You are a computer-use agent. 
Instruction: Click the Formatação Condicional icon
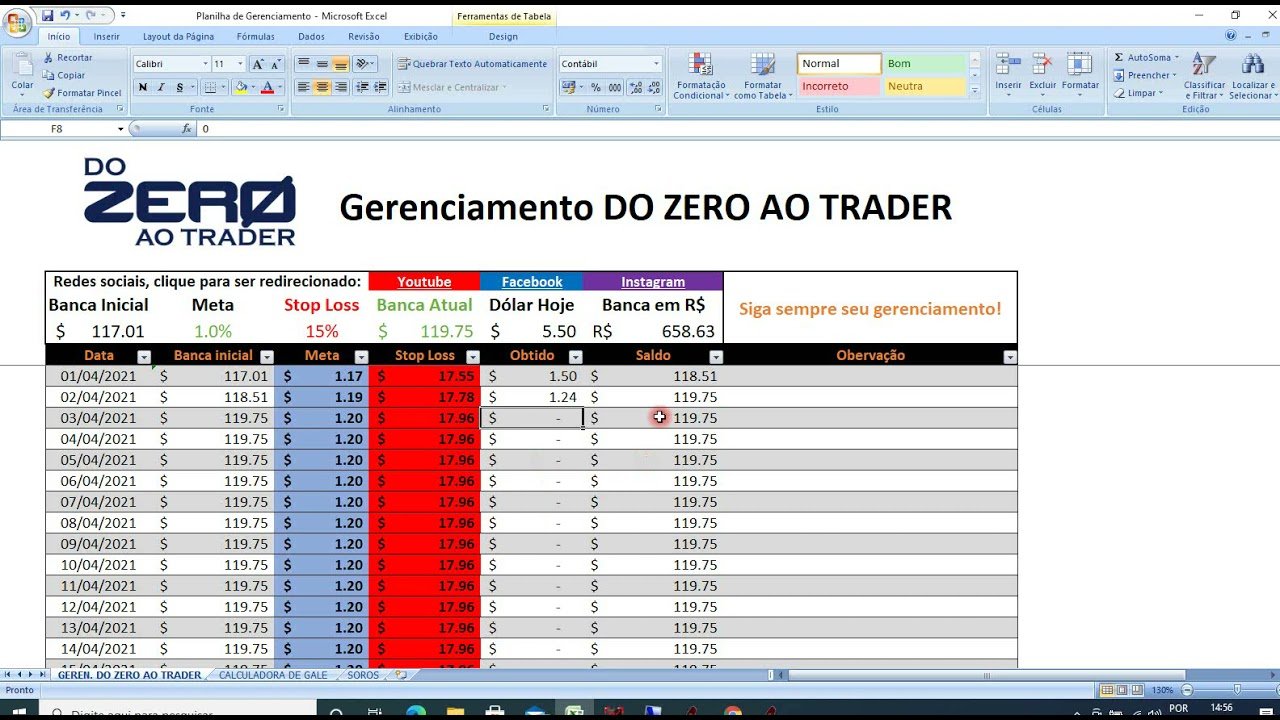tap(700, 64)
